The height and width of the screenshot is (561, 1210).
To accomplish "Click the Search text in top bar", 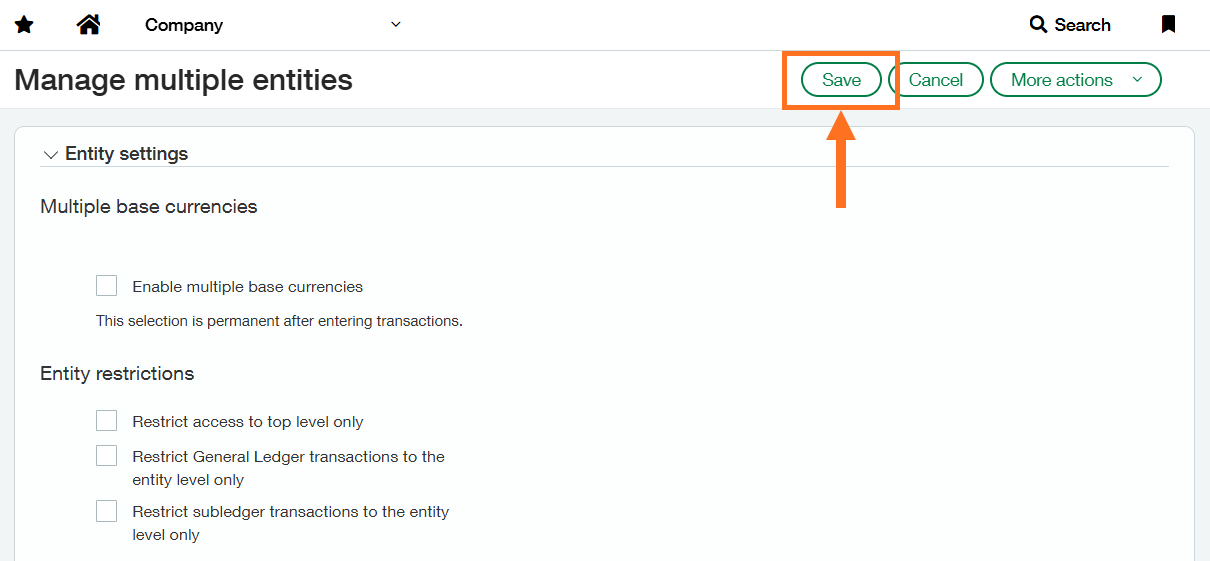I will click(1083, 25).
